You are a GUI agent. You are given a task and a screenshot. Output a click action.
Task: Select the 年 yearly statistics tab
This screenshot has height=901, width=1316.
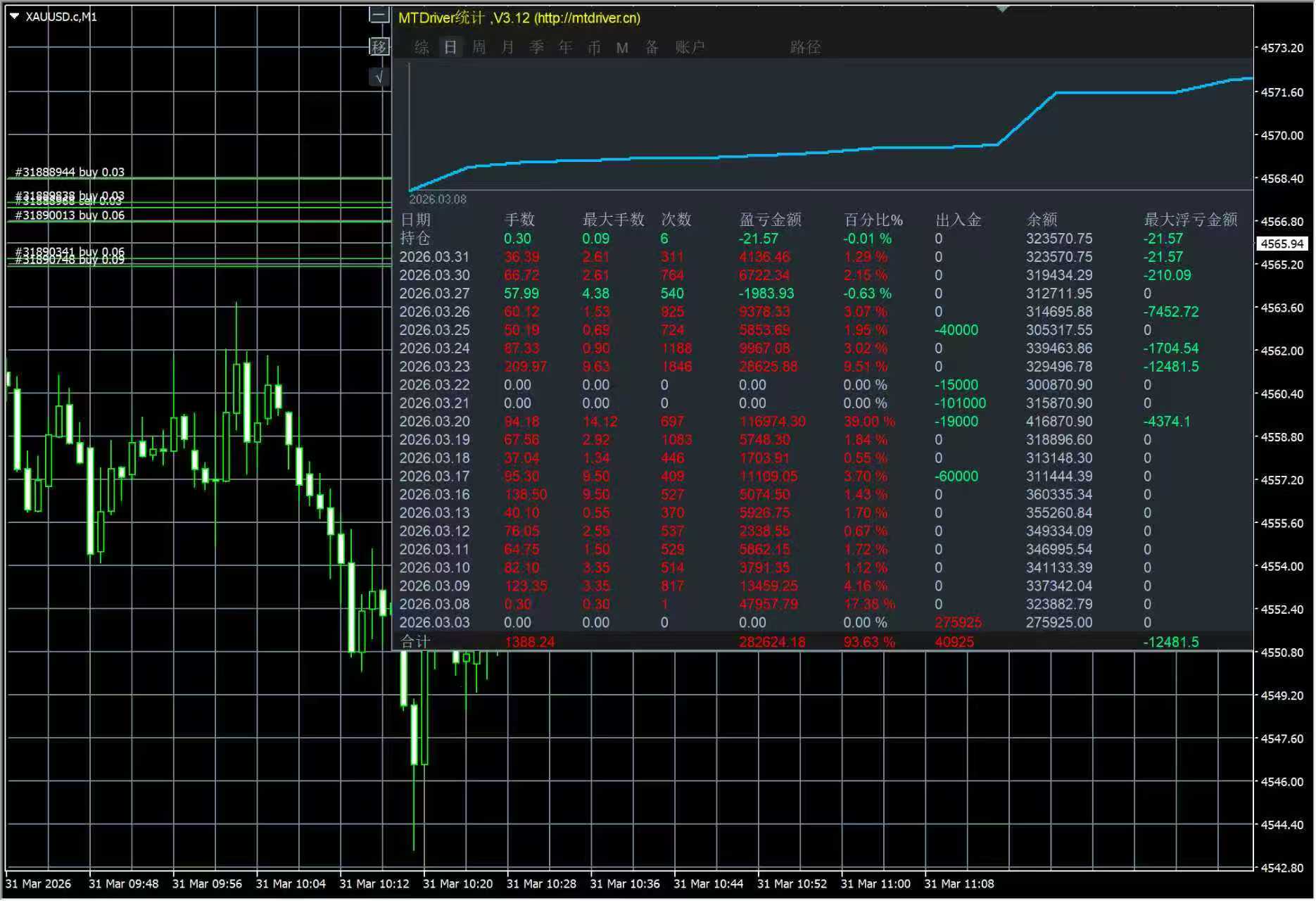point(566,47)
